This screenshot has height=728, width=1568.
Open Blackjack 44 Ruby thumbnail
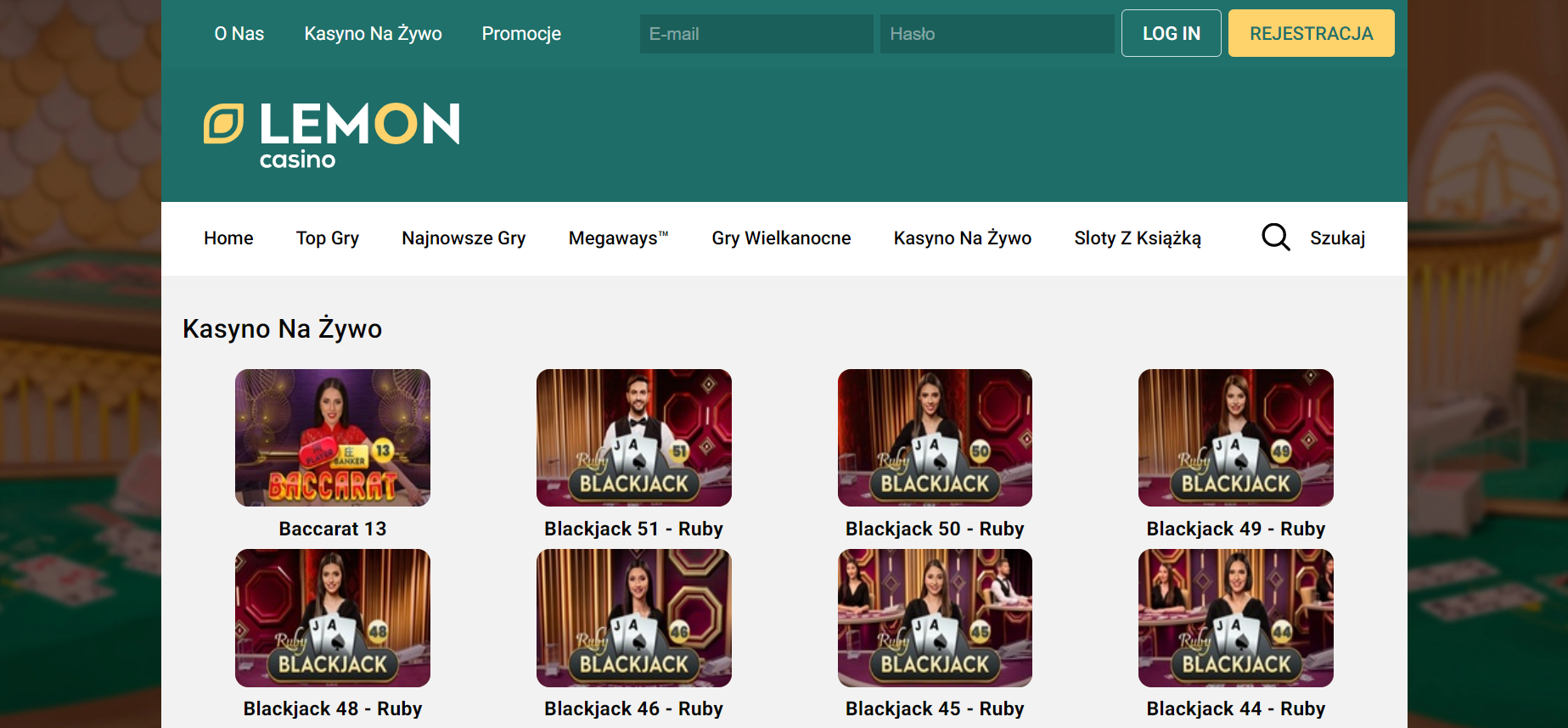click(1236, 618)
